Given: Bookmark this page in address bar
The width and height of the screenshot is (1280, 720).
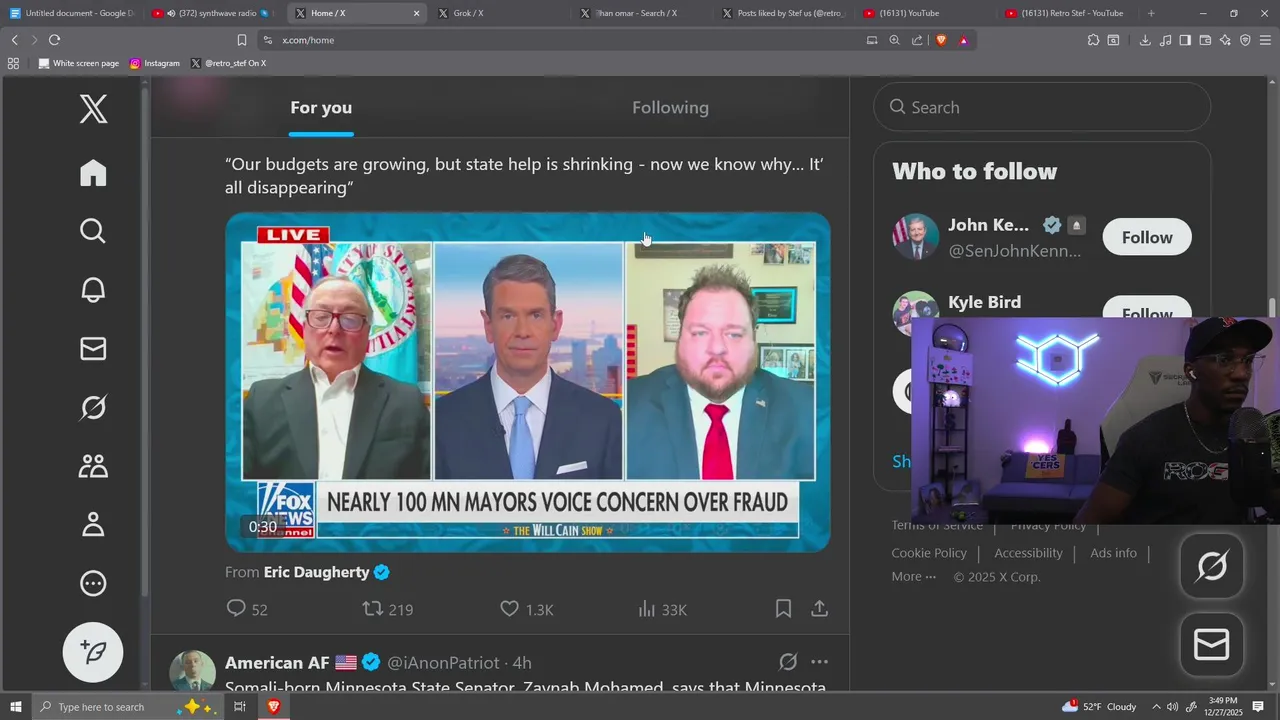Looking at the screenshot, I should click(x=242, y=40).
